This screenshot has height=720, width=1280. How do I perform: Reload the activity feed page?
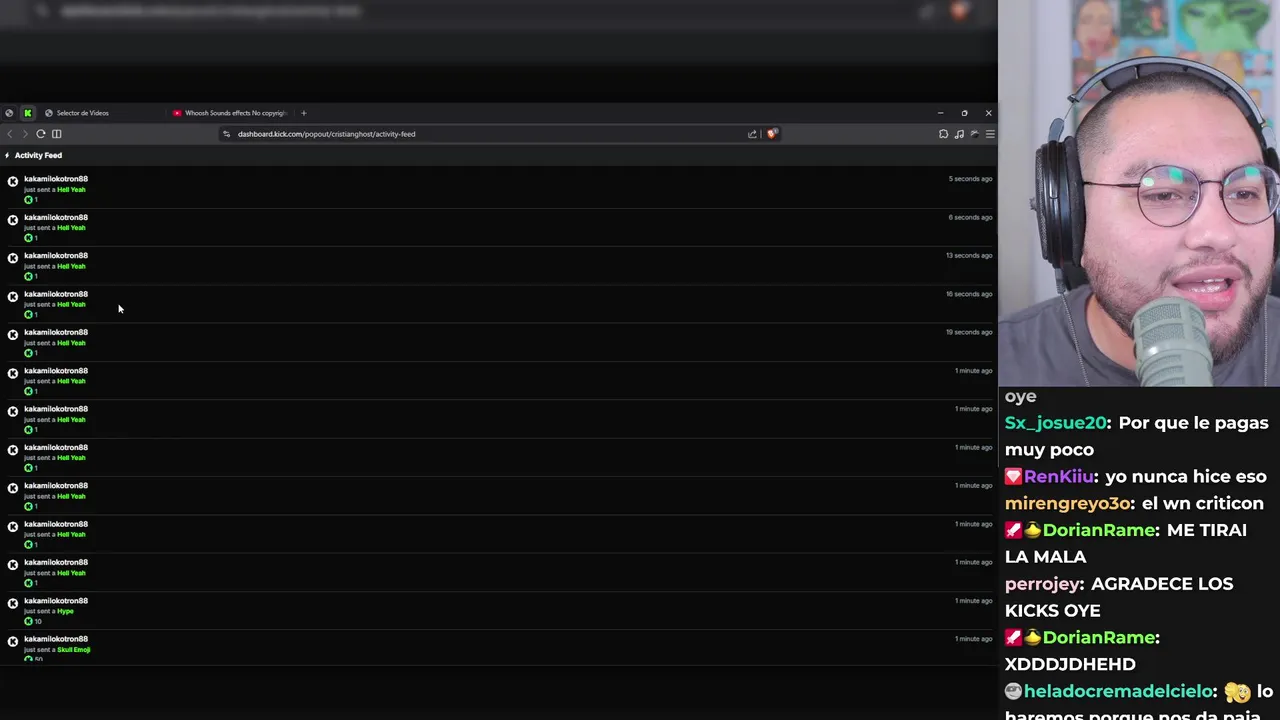(41, 134)
